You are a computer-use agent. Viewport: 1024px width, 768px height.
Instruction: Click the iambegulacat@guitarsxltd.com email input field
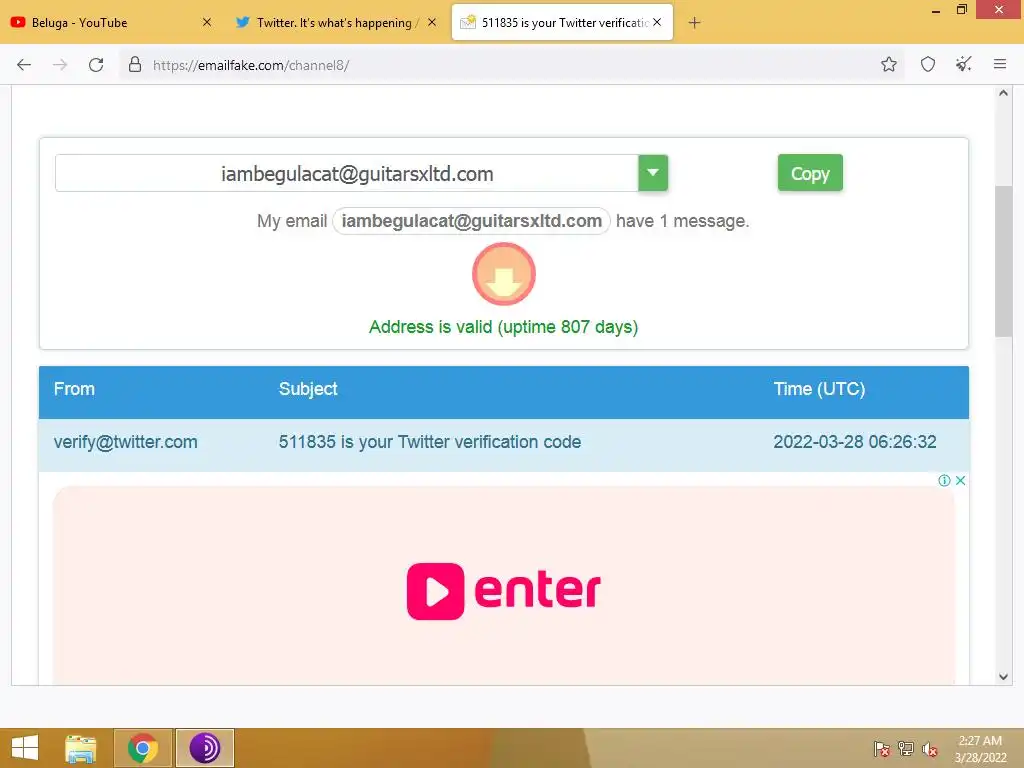click(347, 174)
